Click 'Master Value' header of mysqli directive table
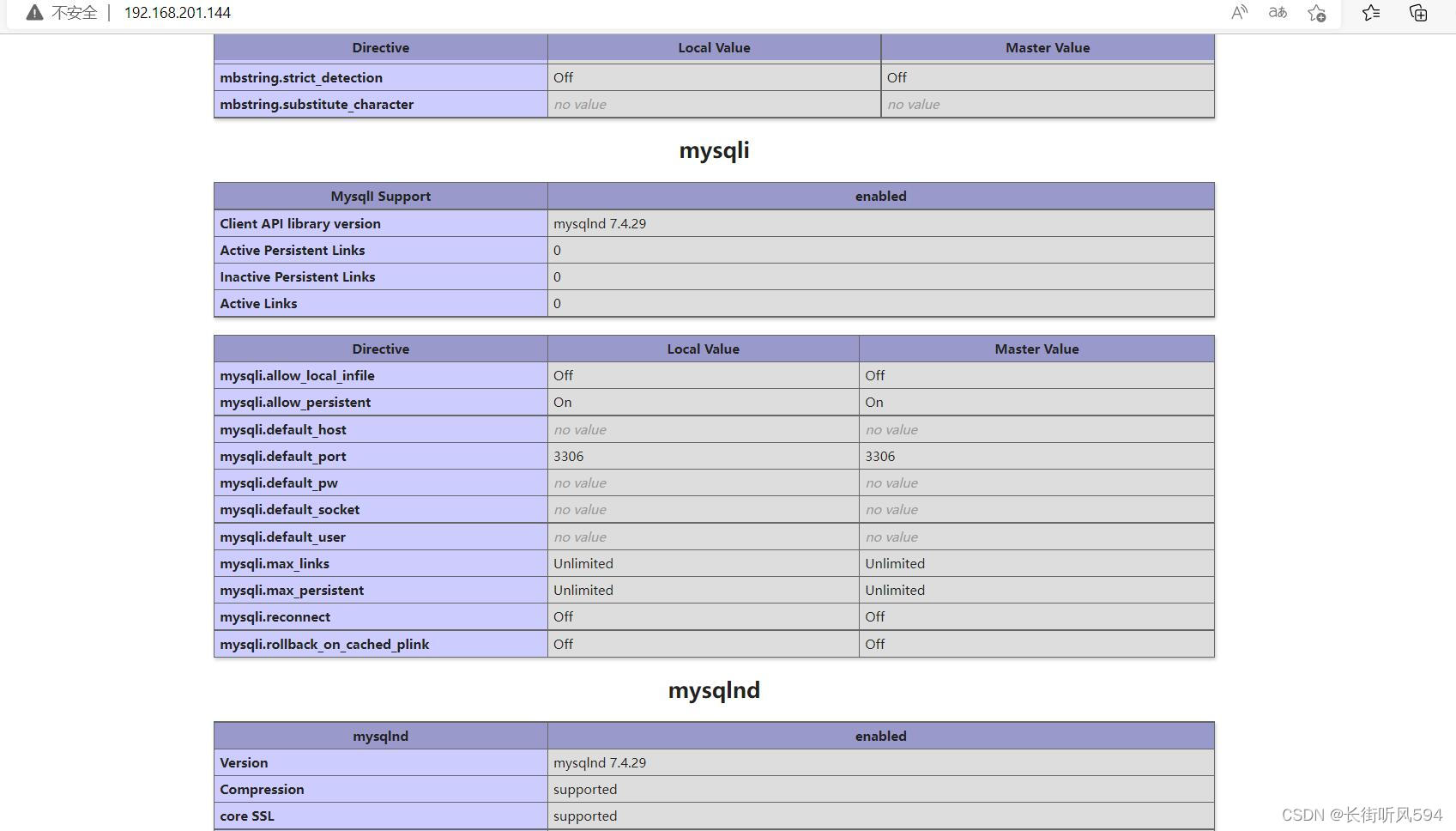1456x831 pixels. (1036, 349)
